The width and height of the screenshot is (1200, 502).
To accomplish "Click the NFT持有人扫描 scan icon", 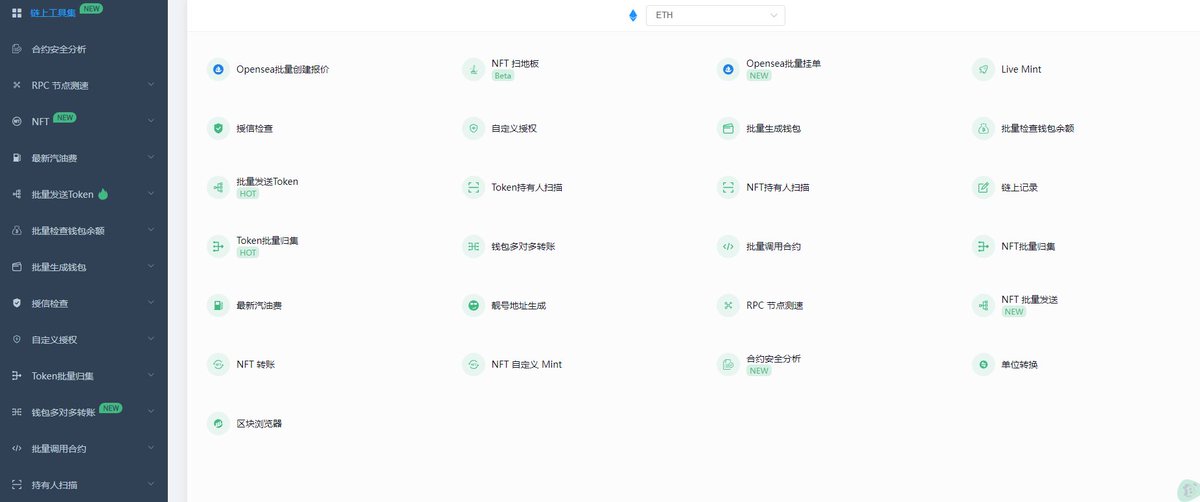I will pos(728,188).
